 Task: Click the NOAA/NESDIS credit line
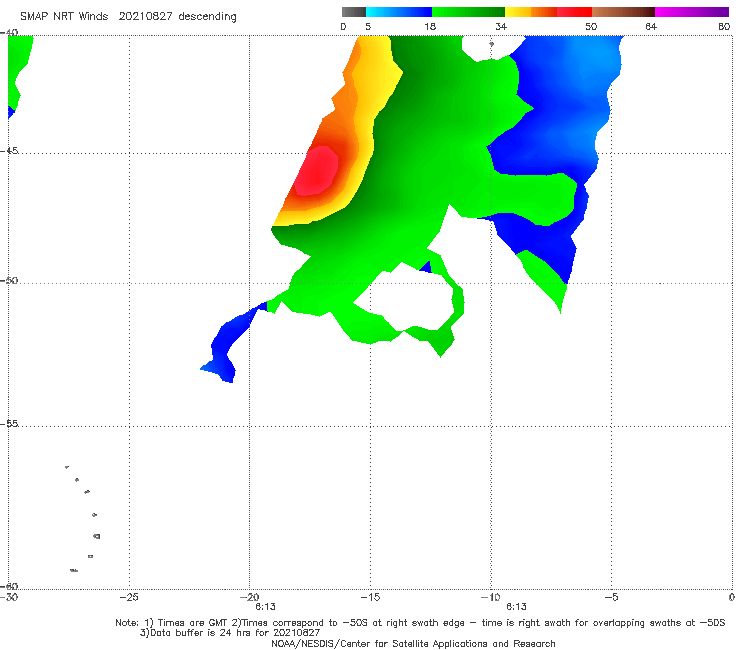point(413,643)
